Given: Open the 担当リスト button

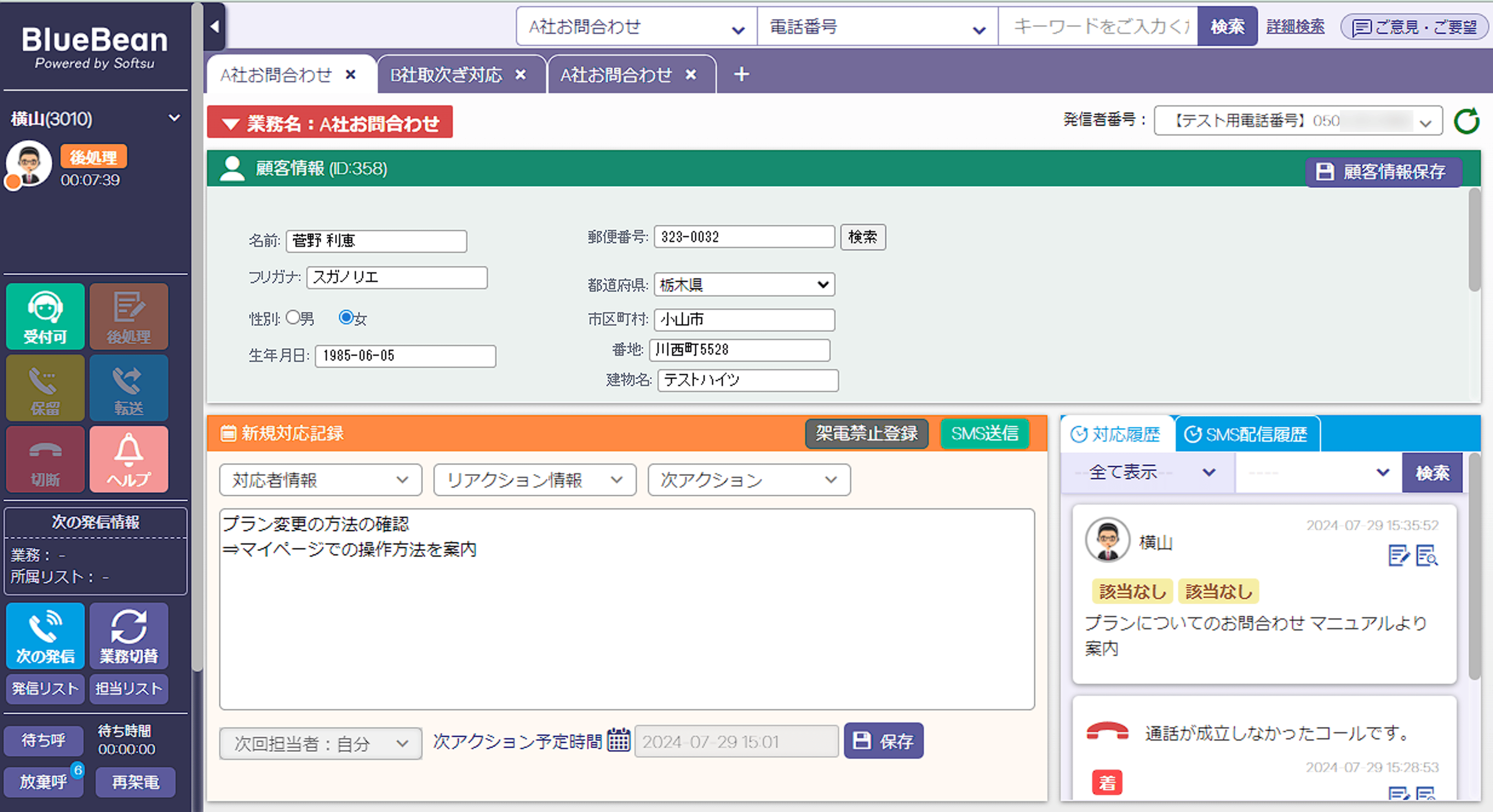Looking at the screenshot, I should coord(129,688).
